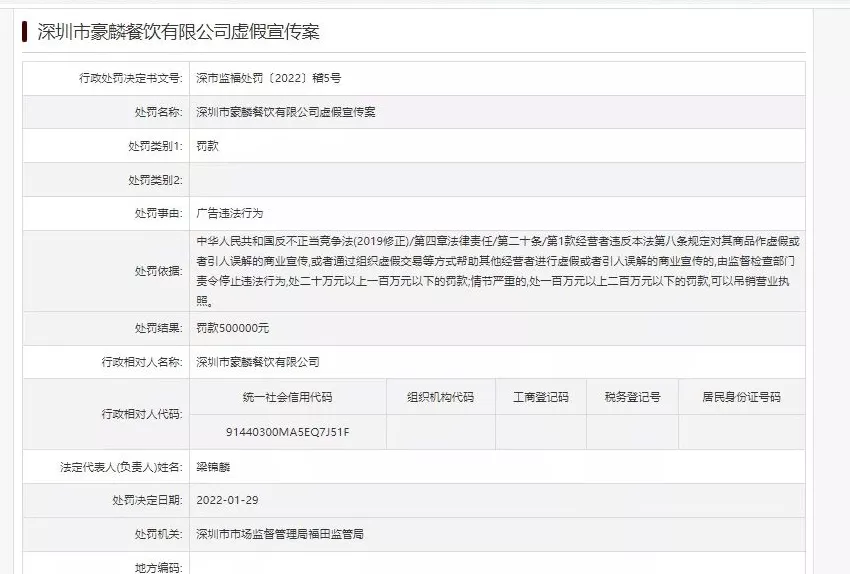Screen dimensions: 850x574
Task: Click the dark red marker beside the page title
Action: [x=23, y=31]
